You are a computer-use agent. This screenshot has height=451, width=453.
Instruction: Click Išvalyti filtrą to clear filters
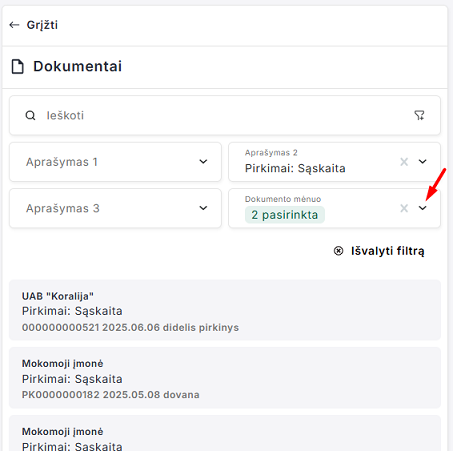tap(388, 251)
